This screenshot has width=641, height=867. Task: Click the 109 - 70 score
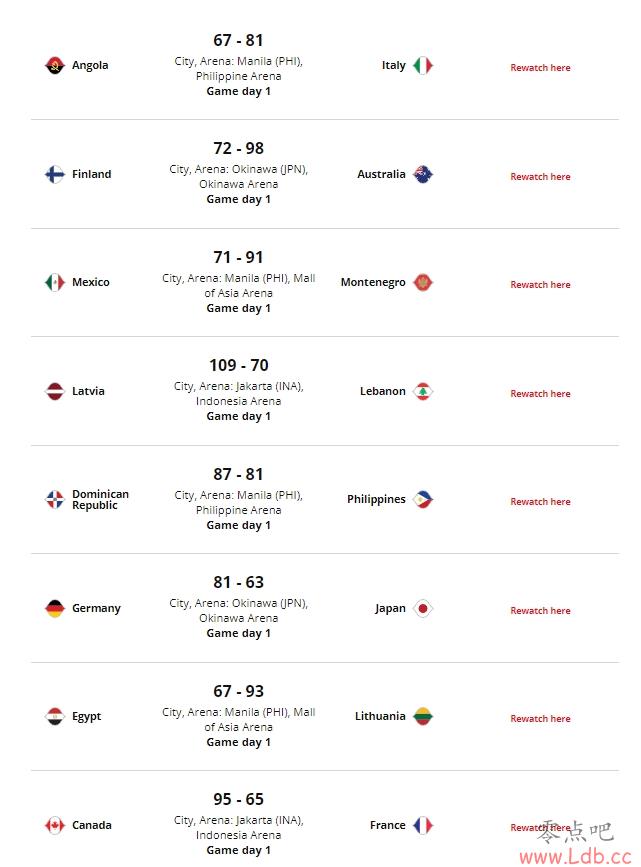click(x=239, y=365)
